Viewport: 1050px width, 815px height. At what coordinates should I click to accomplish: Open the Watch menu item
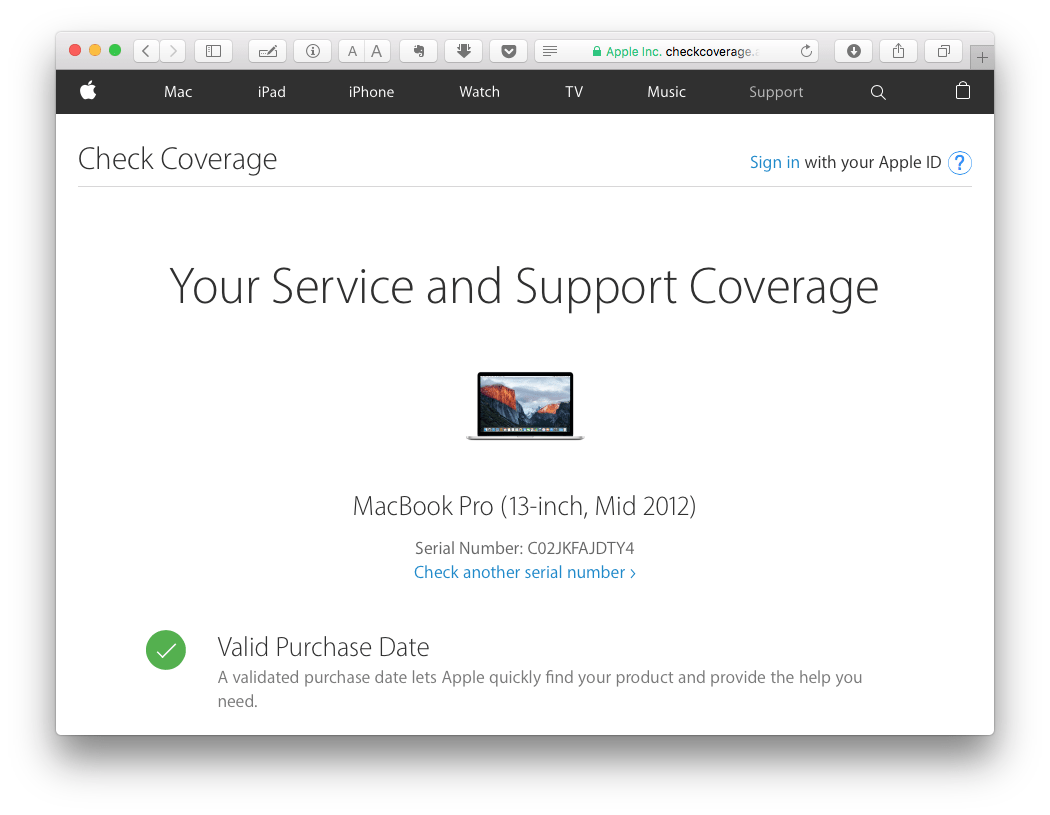point(479,92)
